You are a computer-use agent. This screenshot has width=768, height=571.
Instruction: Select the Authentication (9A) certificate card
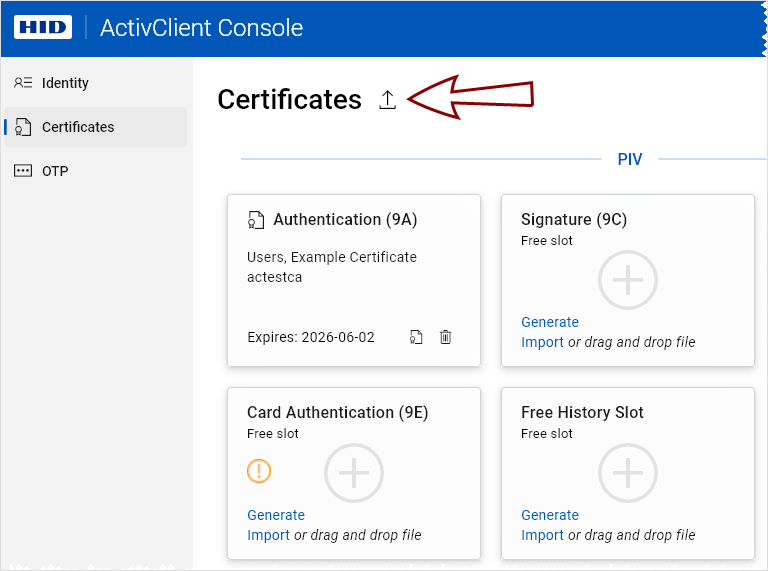pyautogui.click(x=353, y=290)
